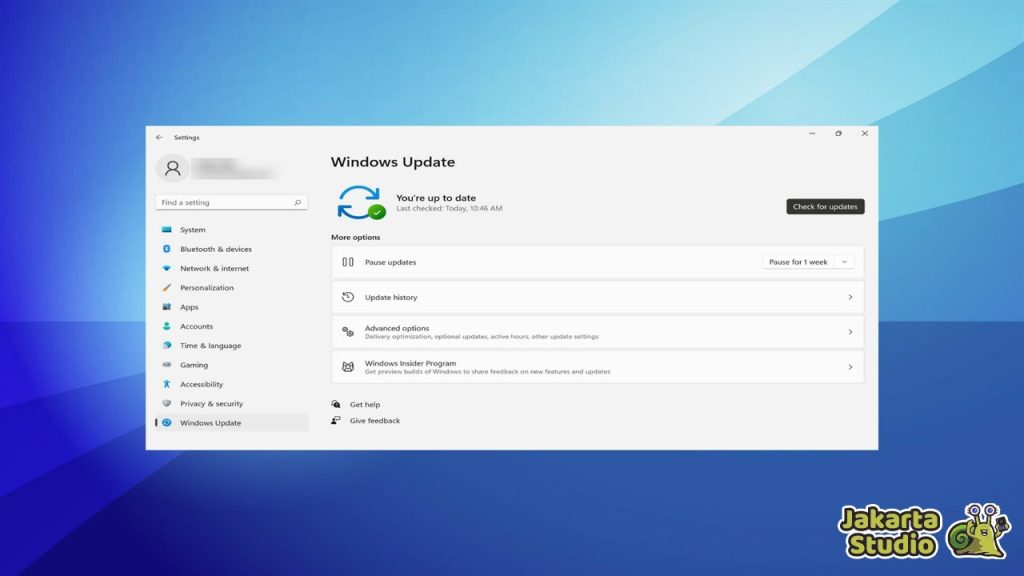Click the Windows Insider Program icon
This screenshot has width=1024, height=576.
click(348, 367)
